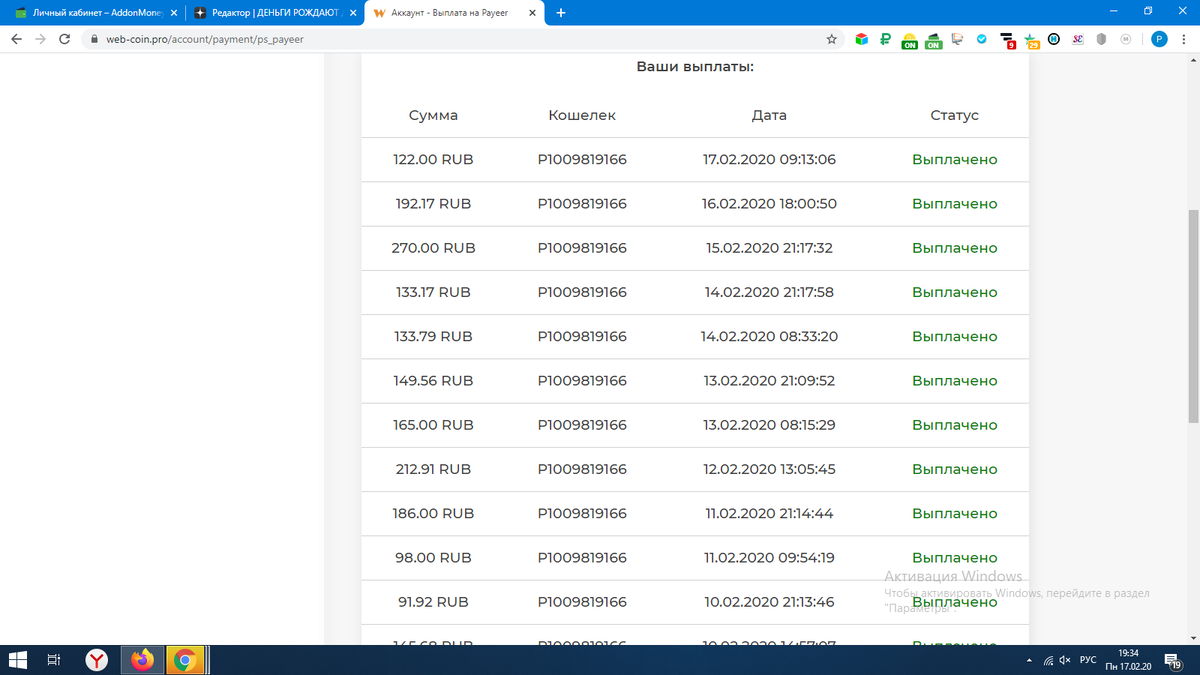
Task: Close the Выплата на Payeer tab
Action: tap(531, 13)
